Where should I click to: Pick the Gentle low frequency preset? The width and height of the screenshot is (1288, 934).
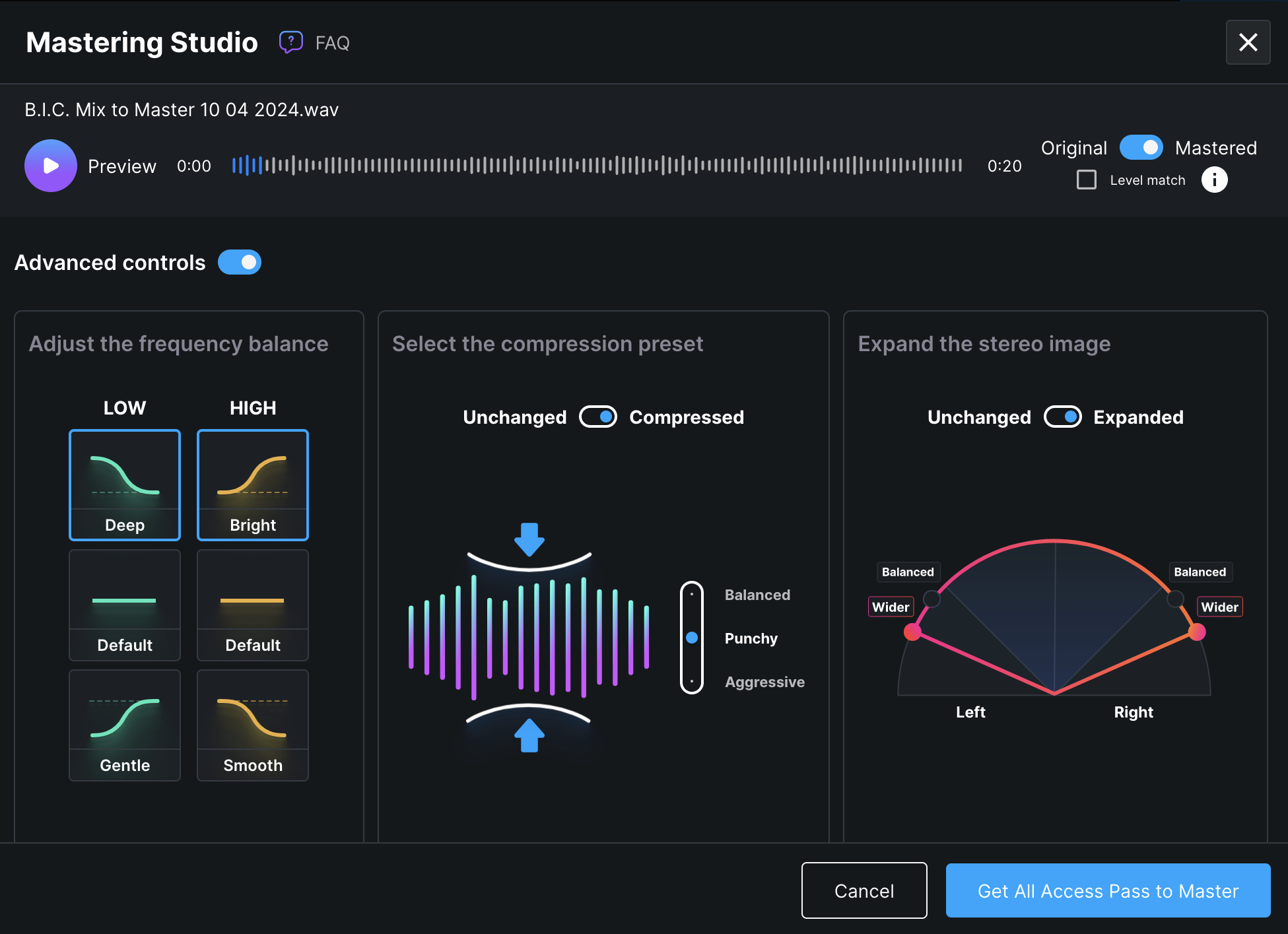click(x=125, y=725)
